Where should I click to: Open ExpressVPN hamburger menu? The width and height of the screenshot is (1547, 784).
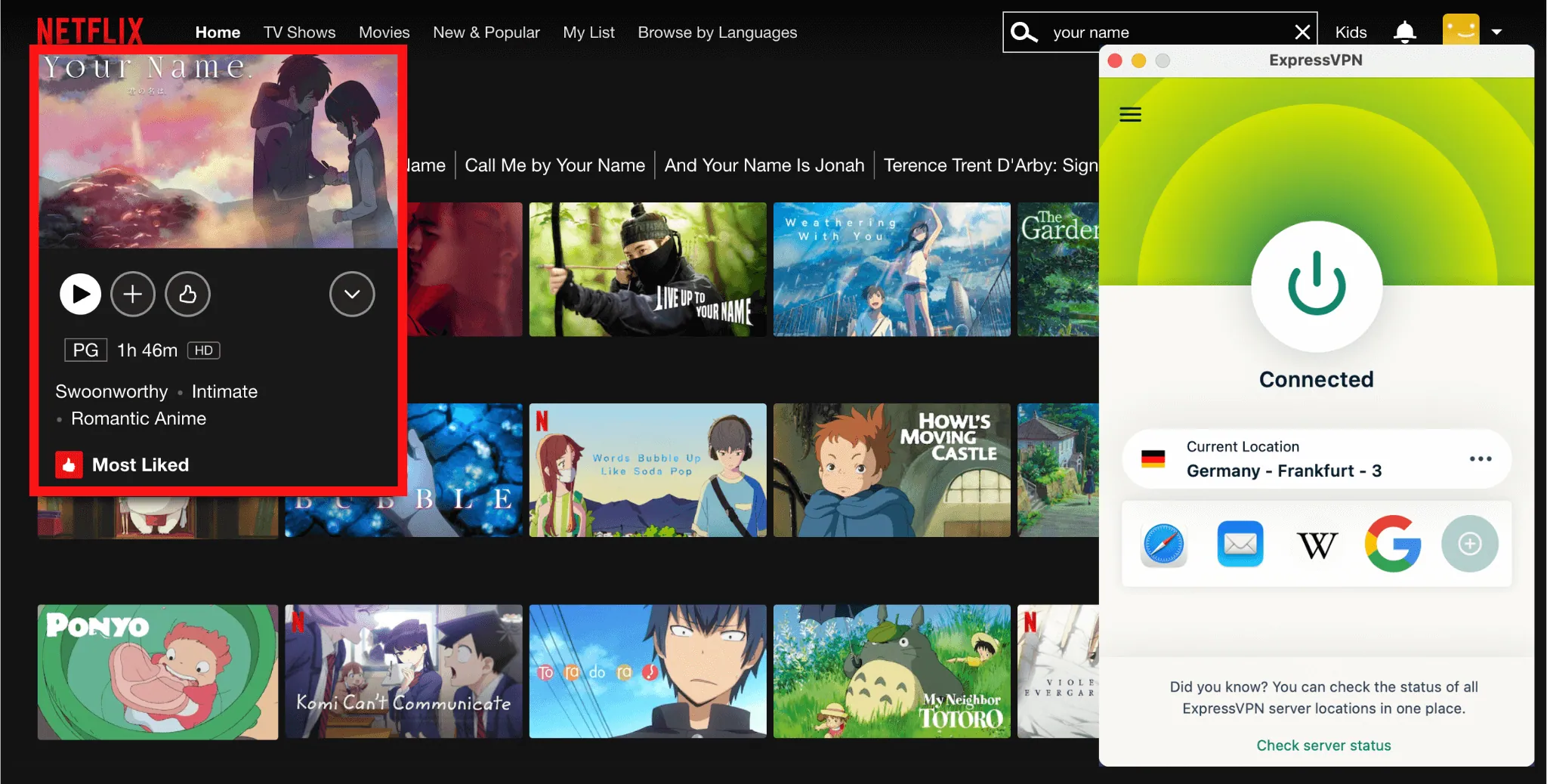(1130, 115)
